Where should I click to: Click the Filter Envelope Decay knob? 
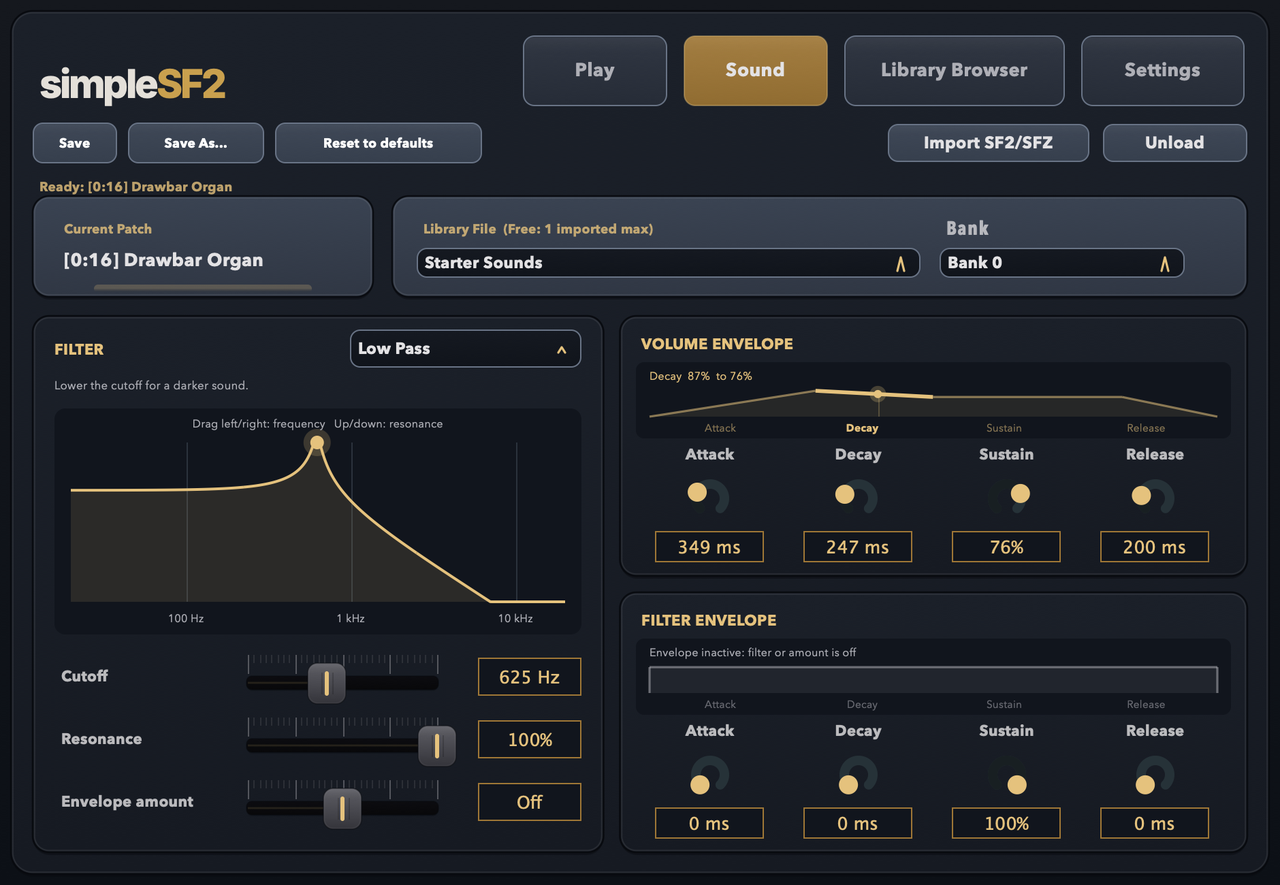point(857,774)
